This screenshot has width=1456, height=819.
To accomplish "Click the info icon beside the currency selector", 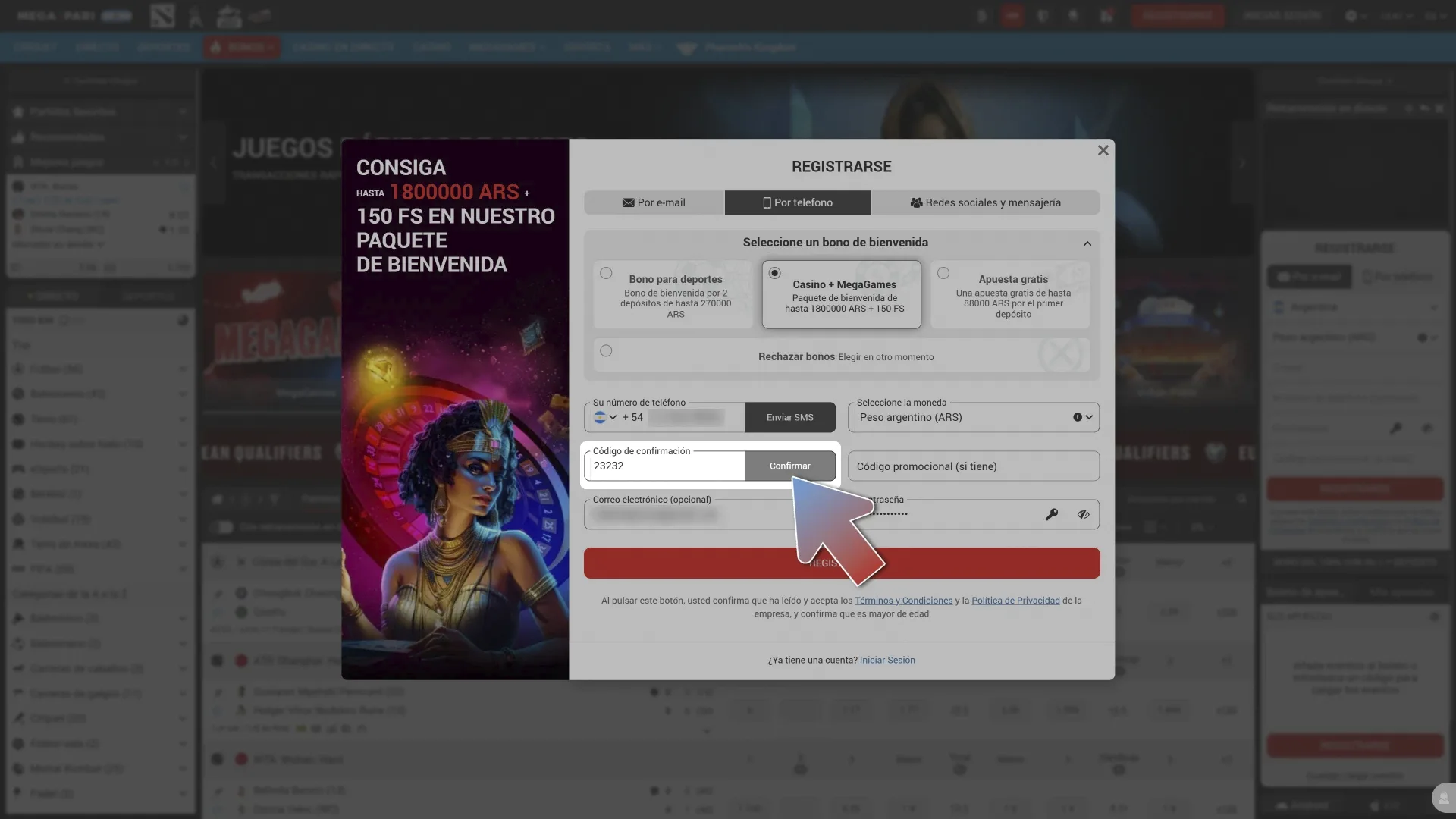I will click(x=1078, y=416).
